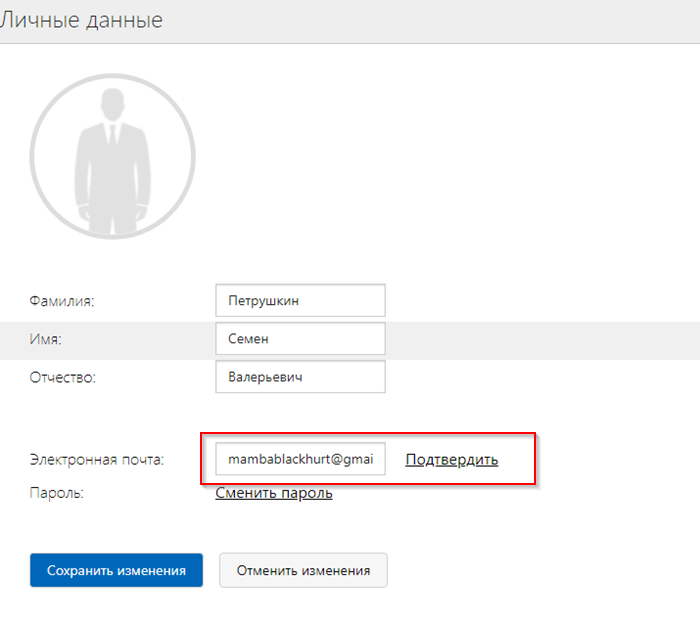
Task: Focus the Имя field containing Семен
Action: click(299, 338)
